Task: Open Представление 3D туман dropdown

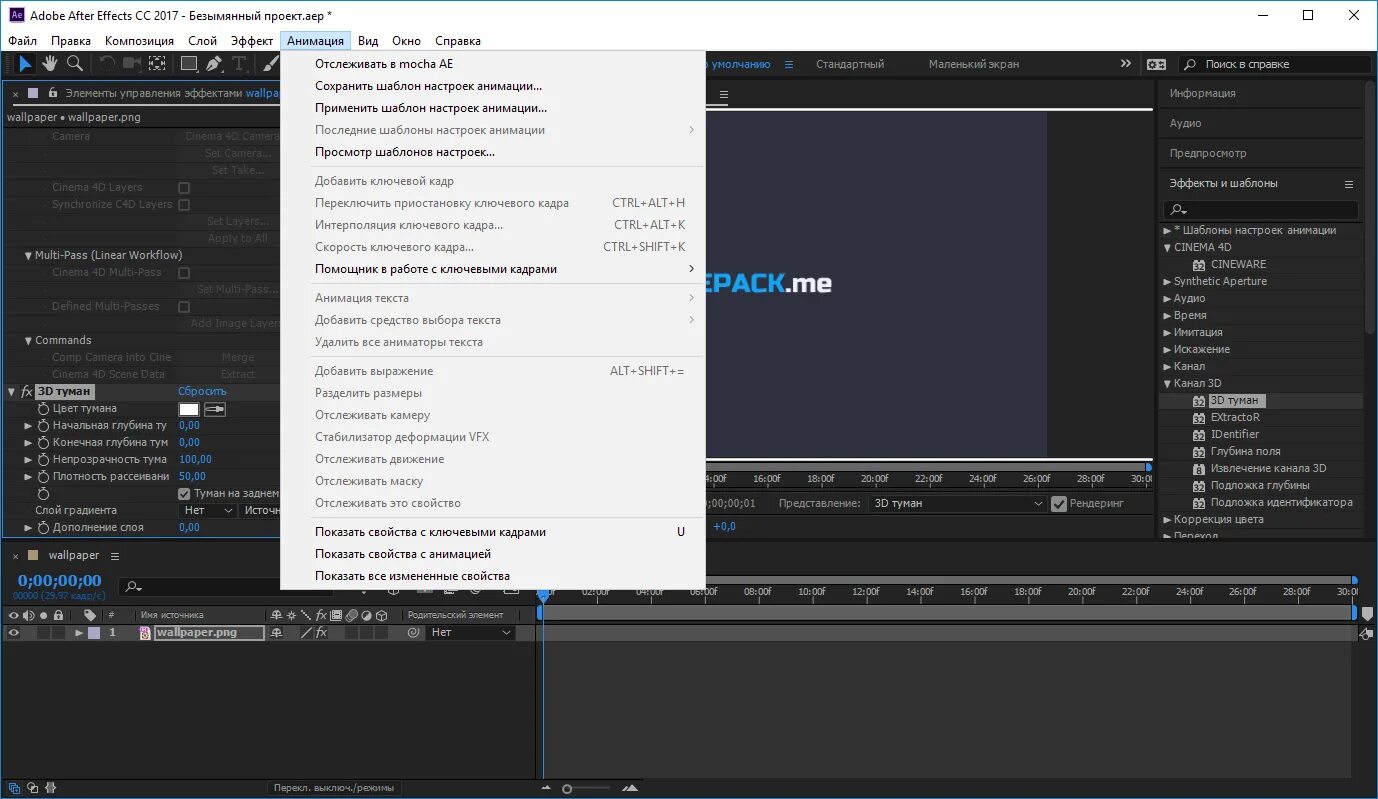Action: pos(957,504)
